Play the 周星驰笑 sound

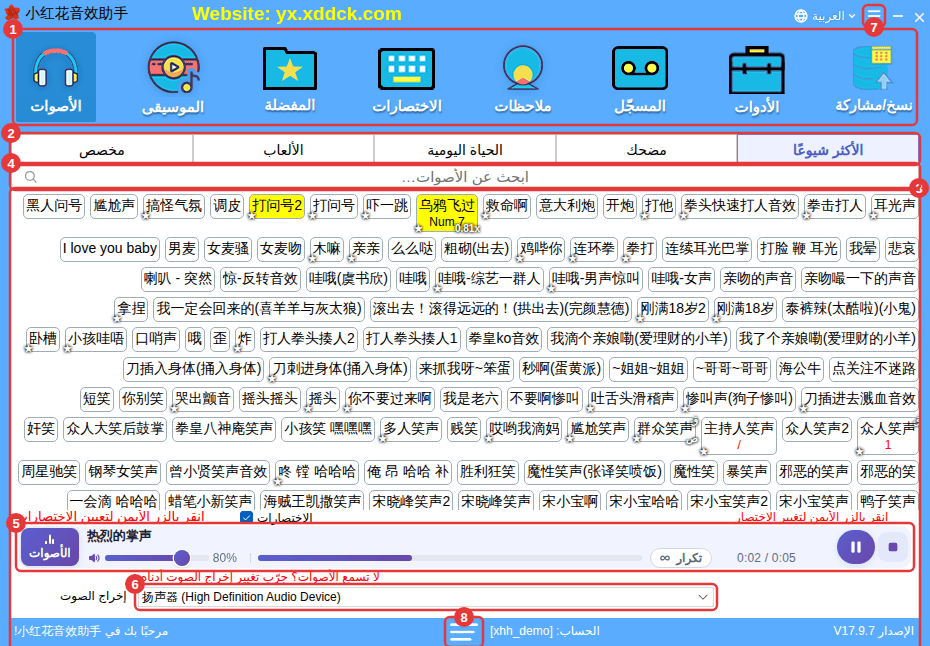(49, 472)
